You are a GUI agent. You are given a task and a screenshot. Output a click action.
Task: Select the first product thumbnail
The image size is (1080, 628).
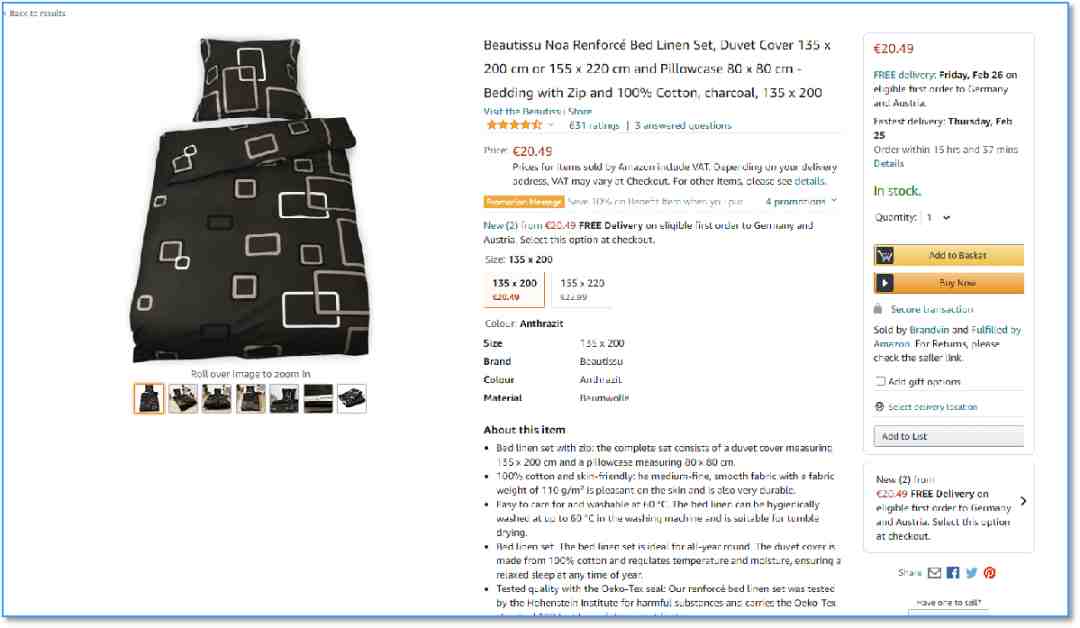tap(149, 399)
